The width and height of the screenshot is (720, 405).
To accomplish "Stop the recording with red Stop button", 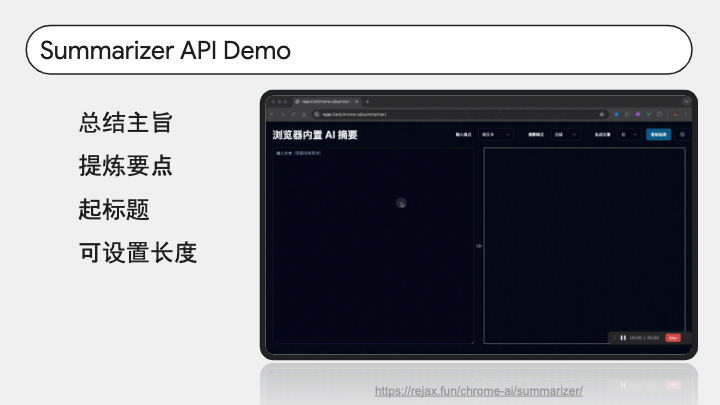I will click(x=673, y=338).
